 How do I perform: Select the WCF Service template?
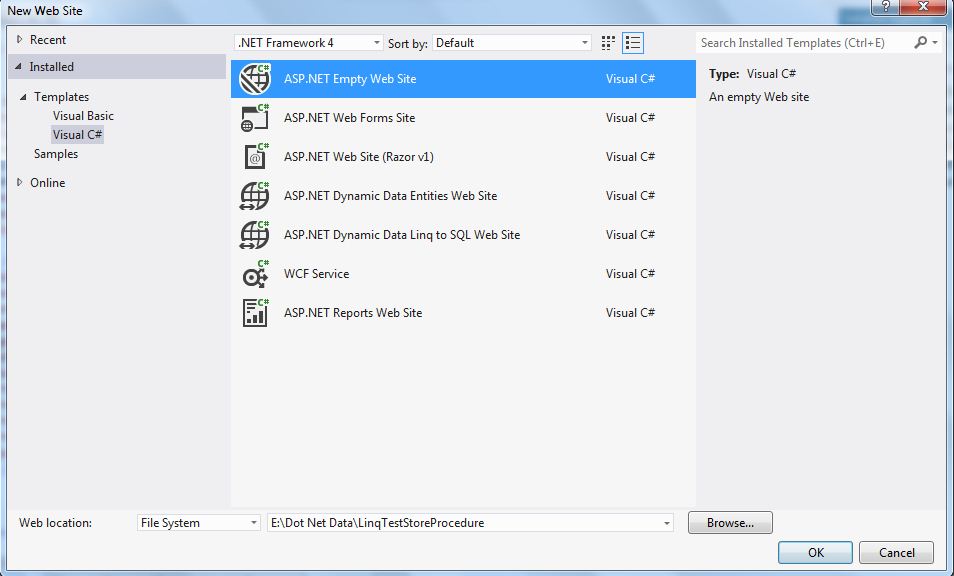pos(463,274)
